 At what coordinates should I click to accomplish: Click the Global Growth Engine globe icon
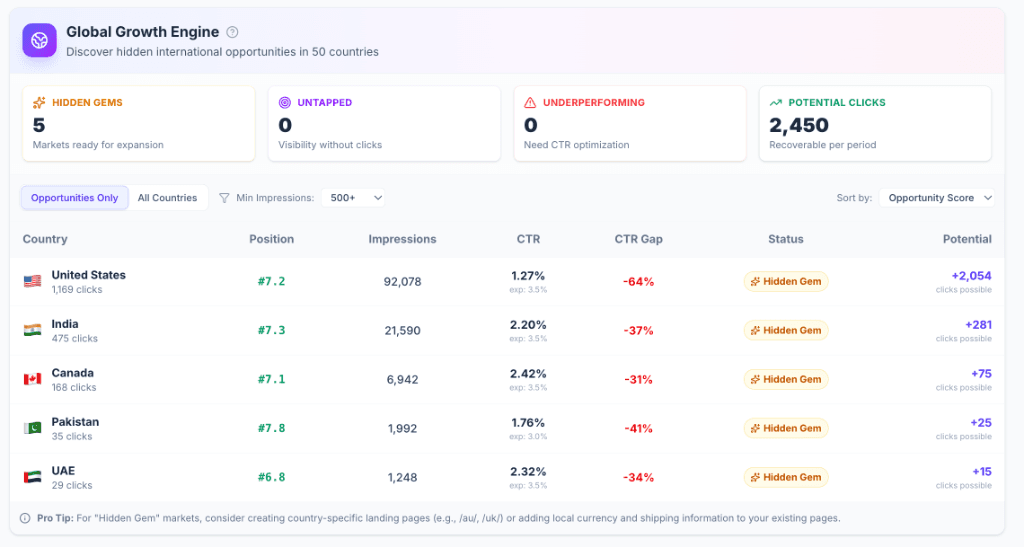40,41
